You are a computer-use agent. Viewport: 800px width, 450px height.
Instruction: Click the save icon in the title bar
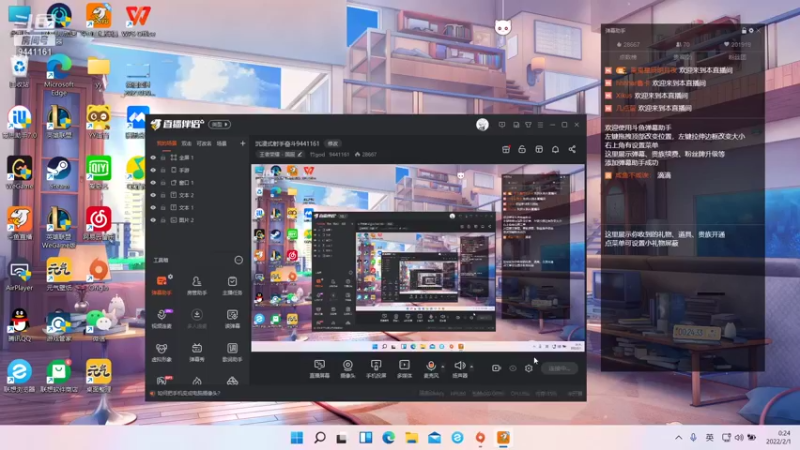click(516, 124)
